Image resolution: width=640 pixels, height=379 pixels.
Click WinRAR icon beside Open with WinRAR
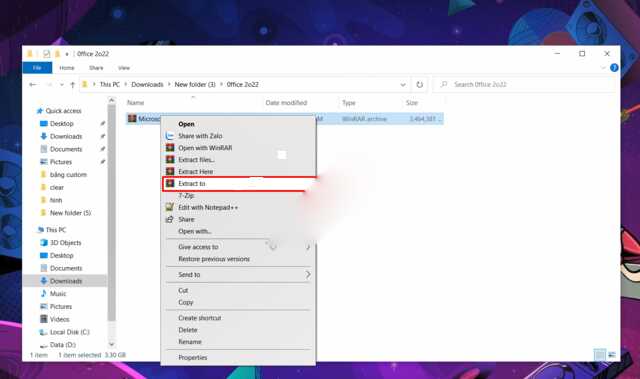click(170, 148)
